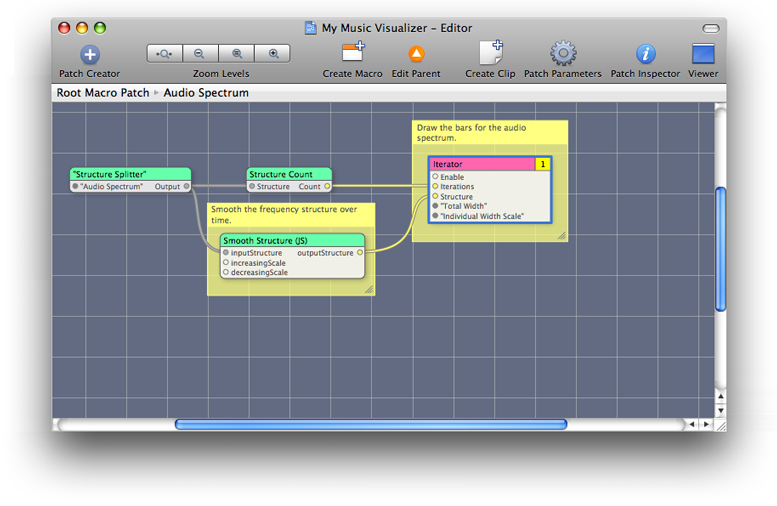Open the Patch Creator
Image resolution: width=777 pixels, height=506 pixels.
(x=89, y=55)
